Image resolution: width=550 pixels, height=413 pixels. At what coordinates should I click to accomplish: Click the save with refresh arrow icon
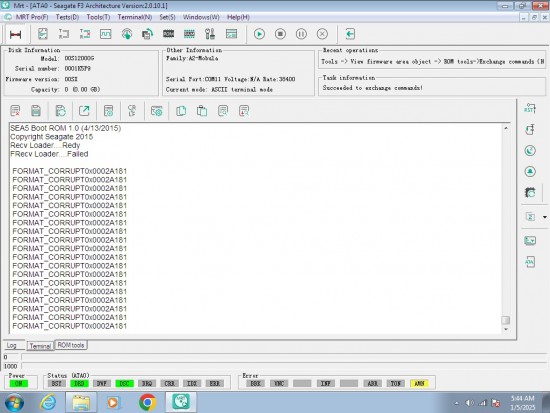coord(60,111)
